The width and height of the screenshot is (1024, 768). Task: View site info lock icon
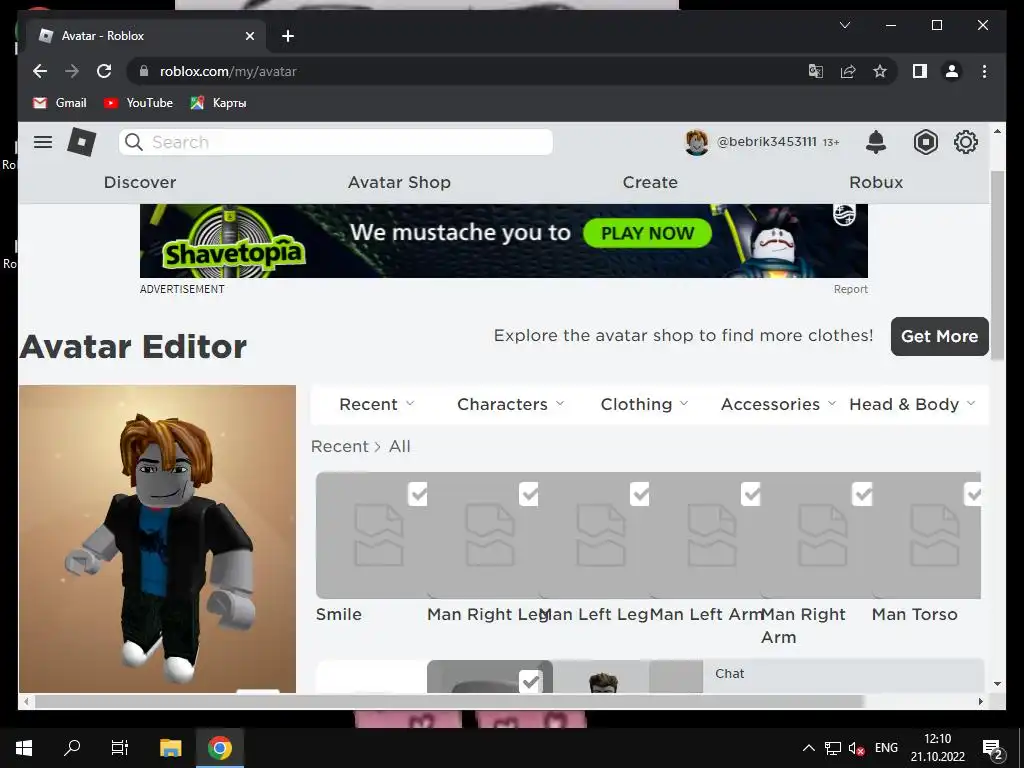coord(144,71)
